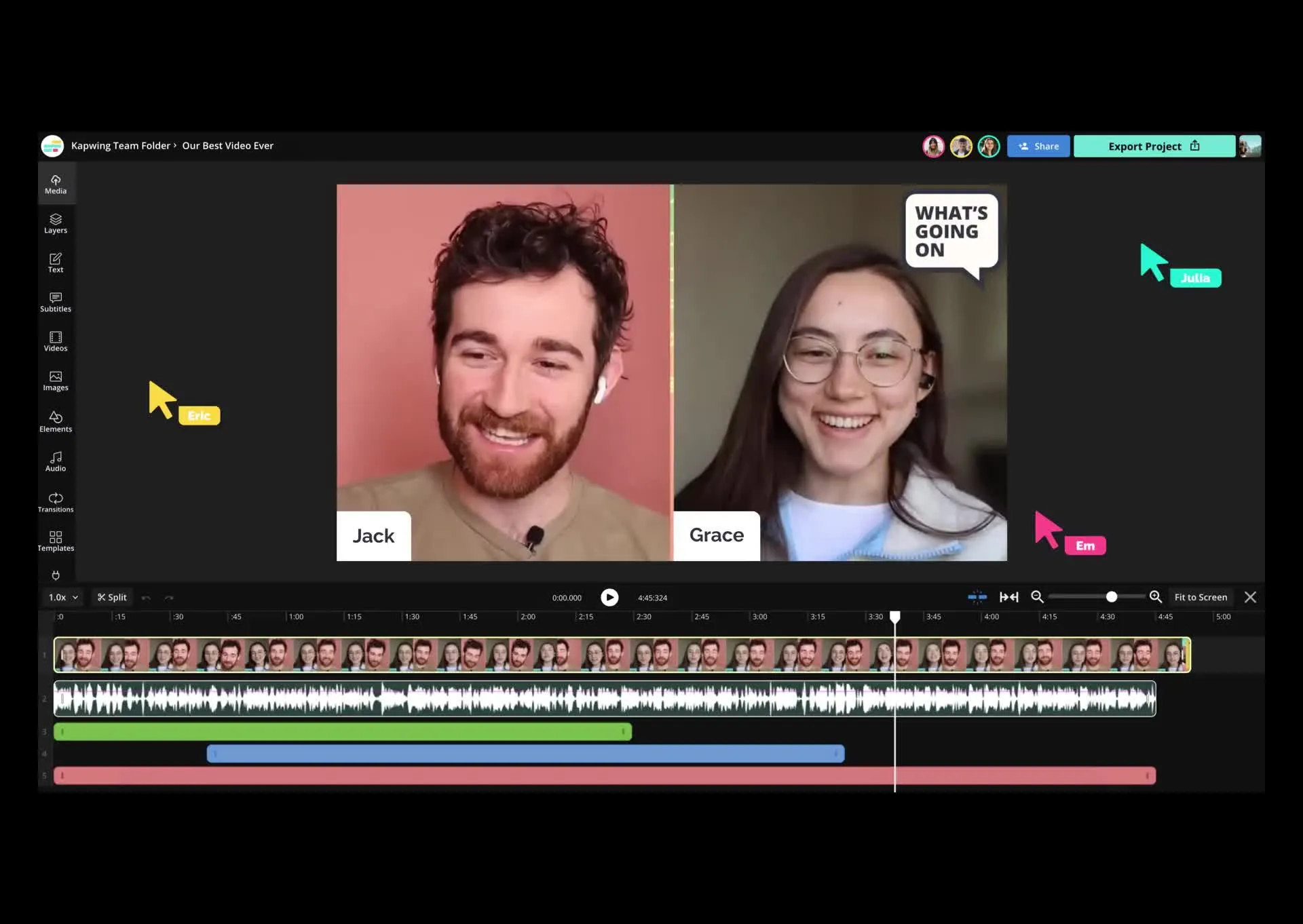Click the timeline zoom out magnifier
1303x924 pixels.
point(1037,597)
